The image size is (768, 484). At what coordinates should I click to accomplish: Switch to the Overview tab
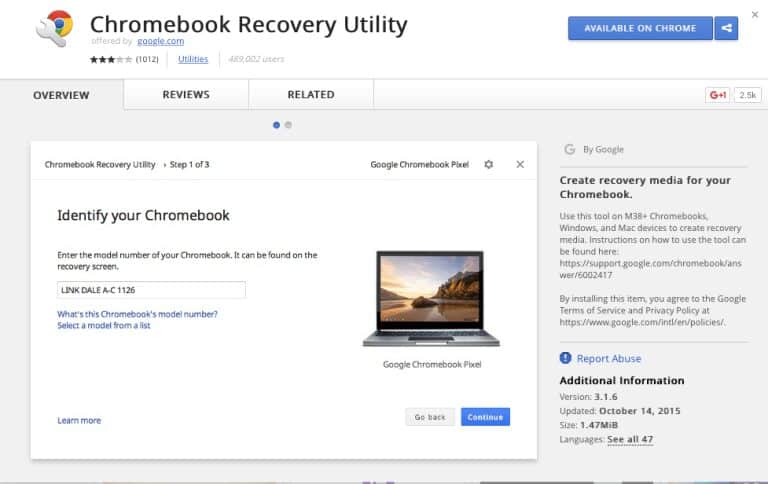tap(61, 95)
